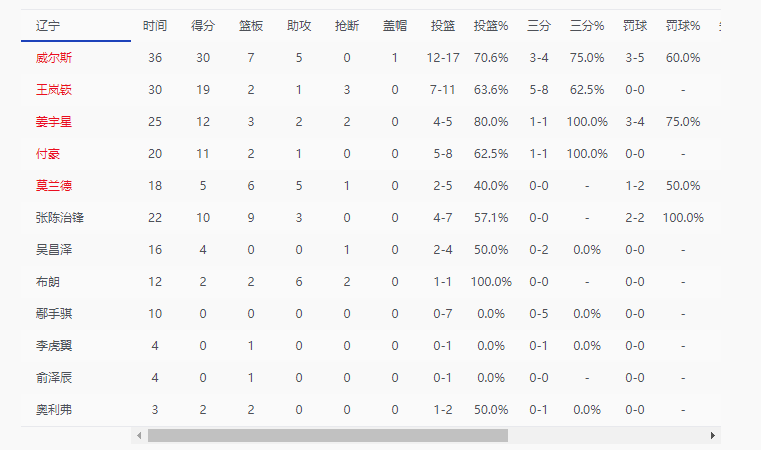
Task: Click the horizontal scrollbar right arrow
Action: (x=712, y=436)
